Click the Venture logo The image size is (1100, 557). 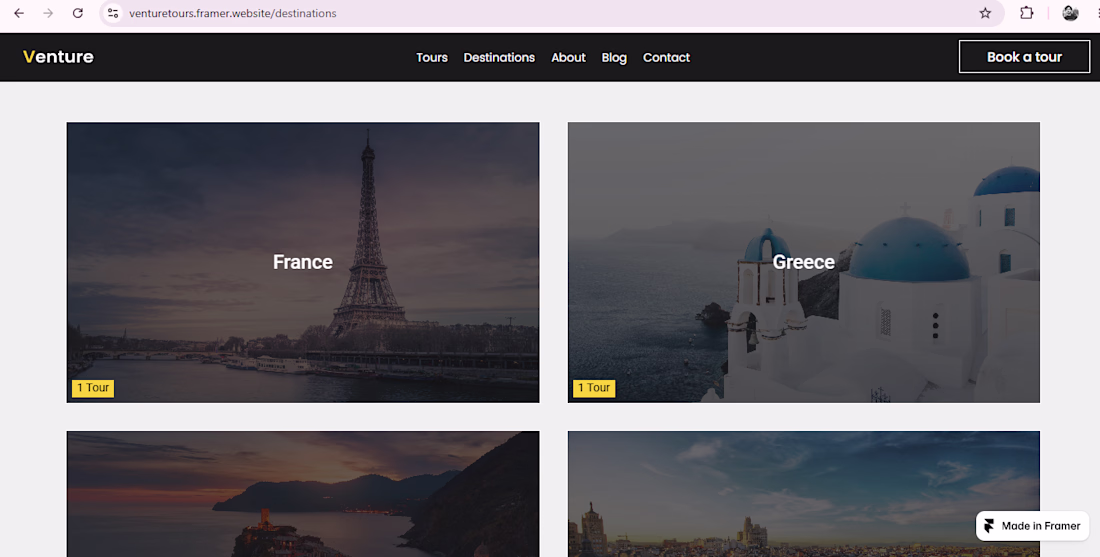pos(58,57)
